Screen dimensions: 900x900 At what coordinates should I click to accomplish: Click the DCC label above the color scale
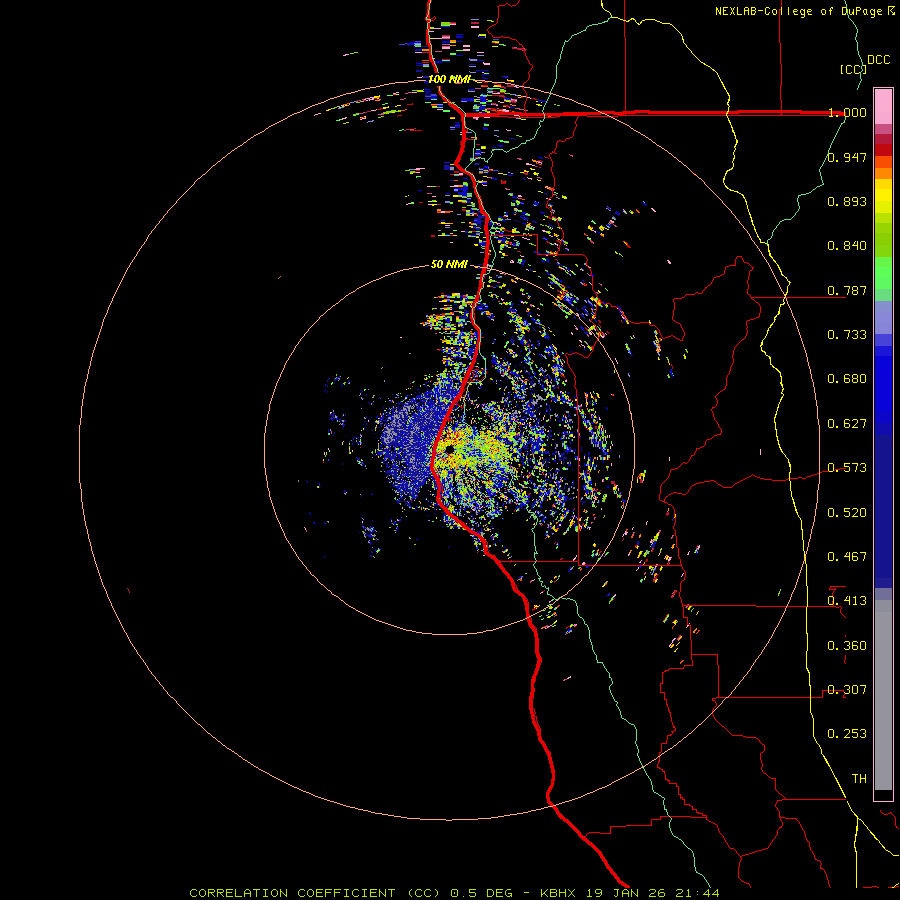[x=879, y=60]
